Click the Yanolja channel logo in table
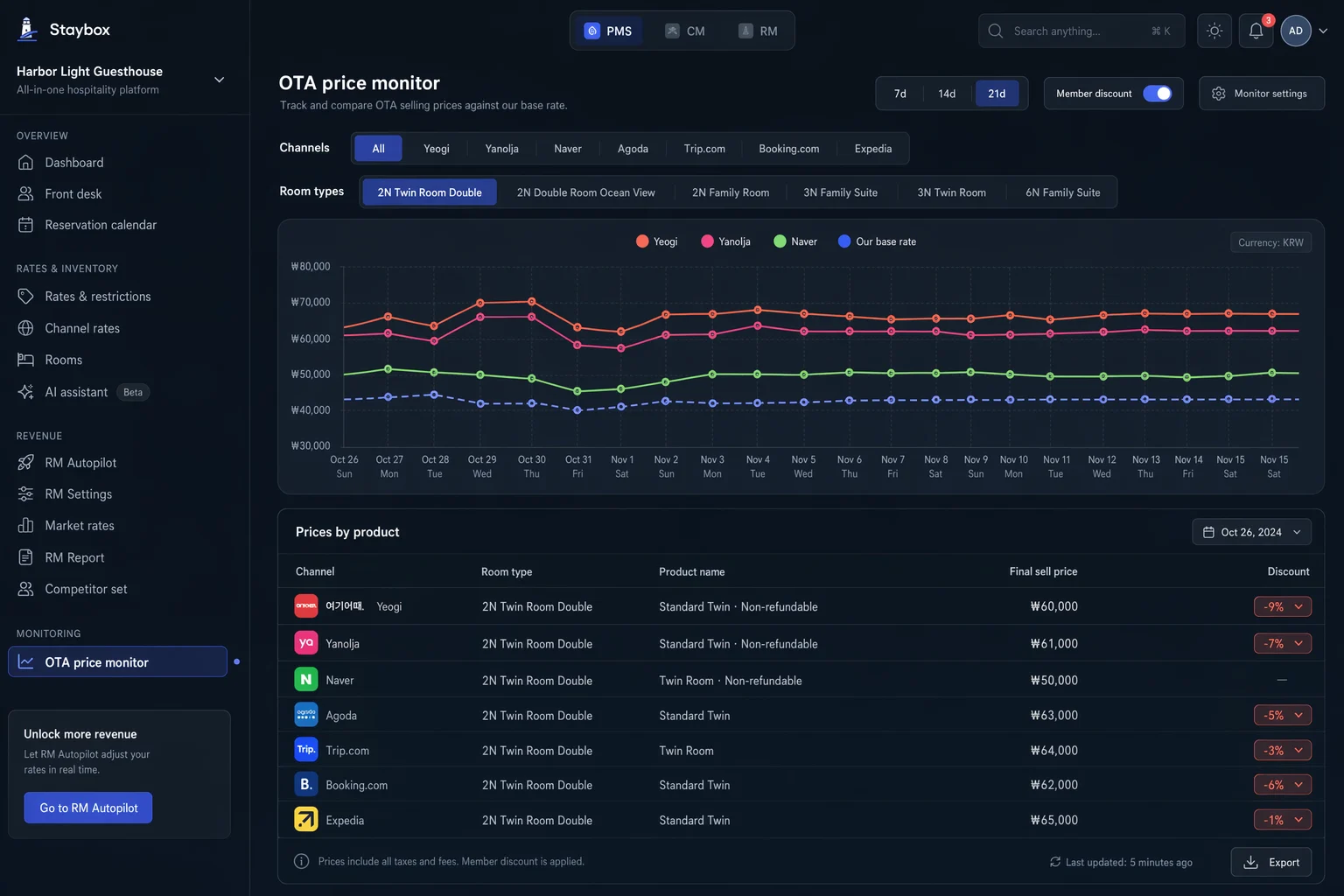 306,643
